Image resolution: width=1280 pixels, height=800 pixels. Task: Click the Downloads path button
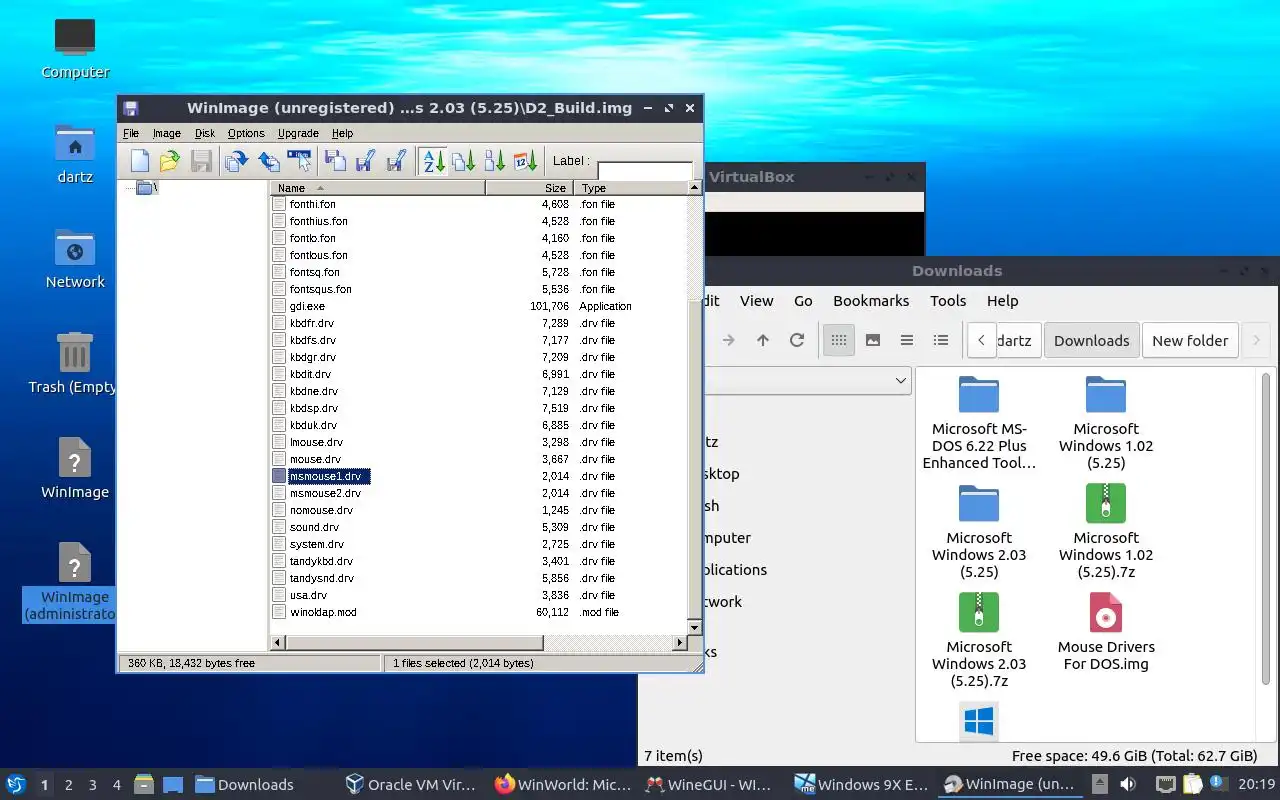coord(1091,340)
